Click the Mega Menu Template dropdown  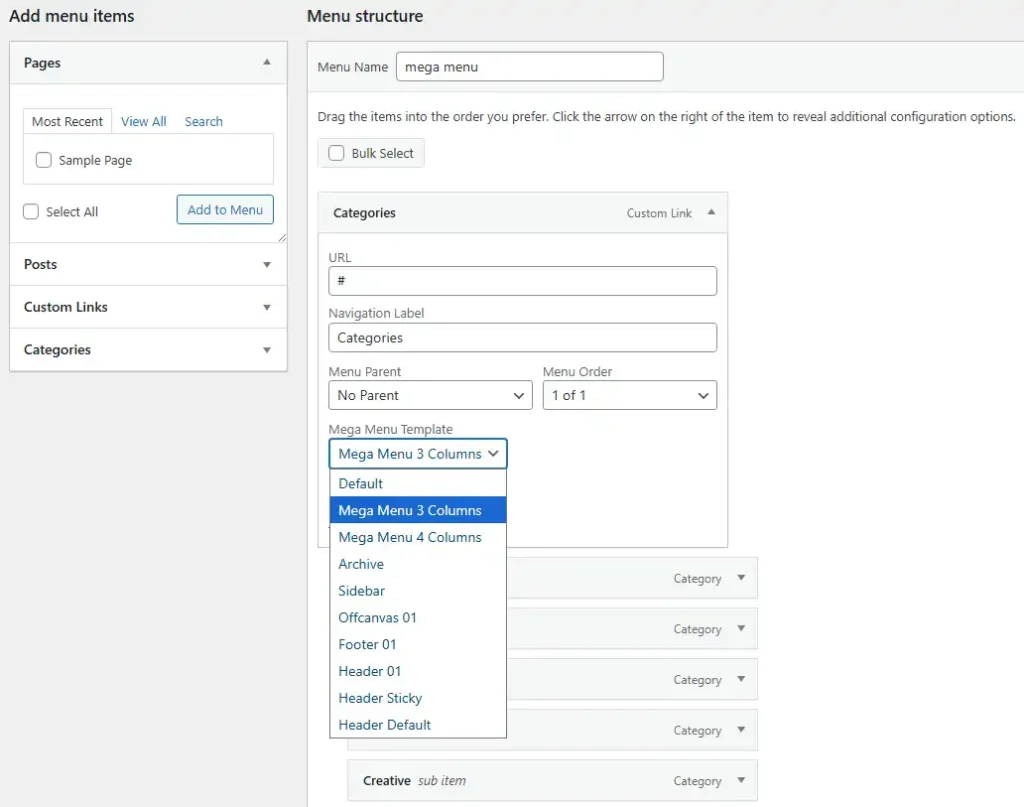pos(418,454)
